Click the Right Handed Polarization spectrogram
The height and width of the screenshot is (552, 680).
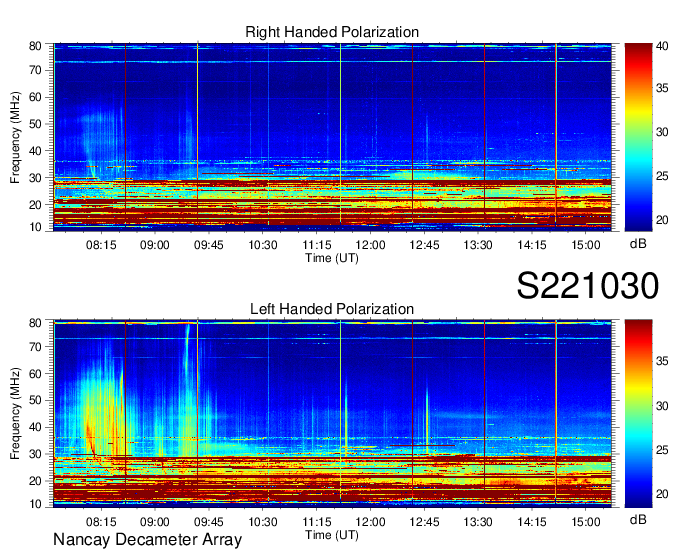coord(333,137)
